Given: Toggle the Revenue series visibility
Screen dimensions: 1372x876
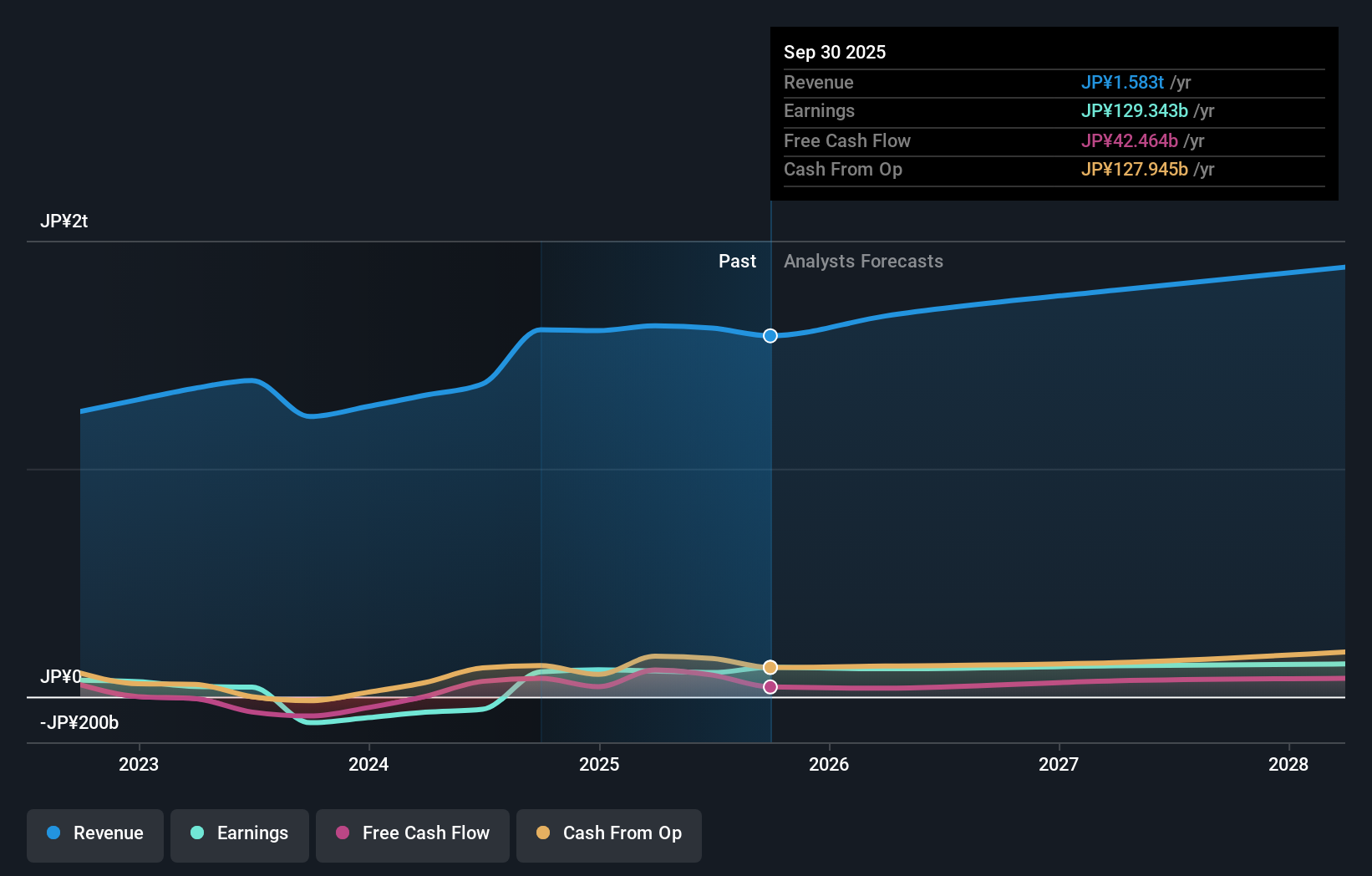Looking at the screenshot, I should [94, 835].
